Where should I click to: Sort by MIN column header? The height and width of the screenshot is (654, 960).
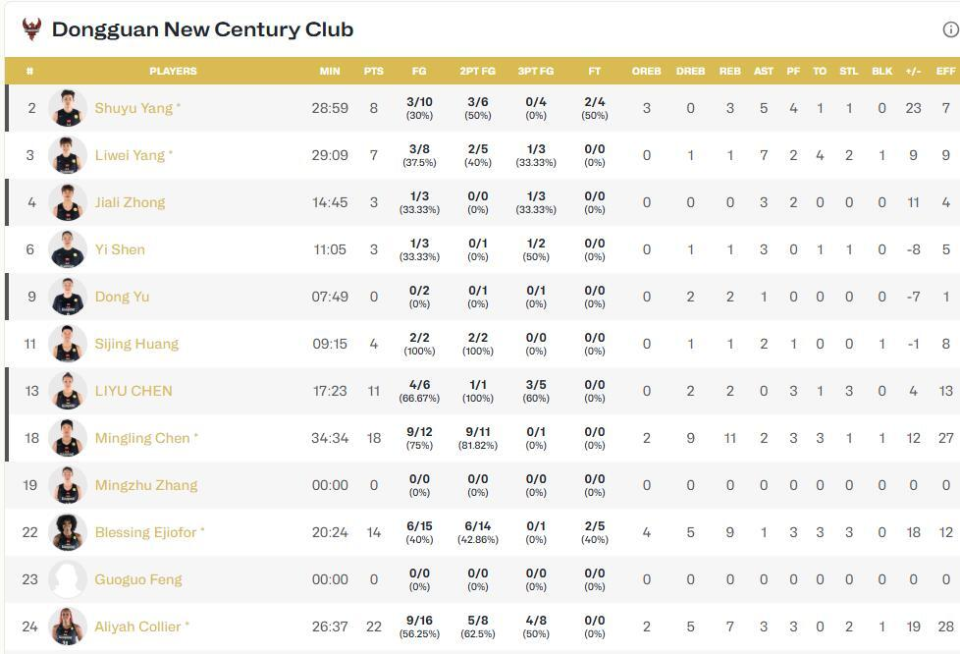[330, 71]
